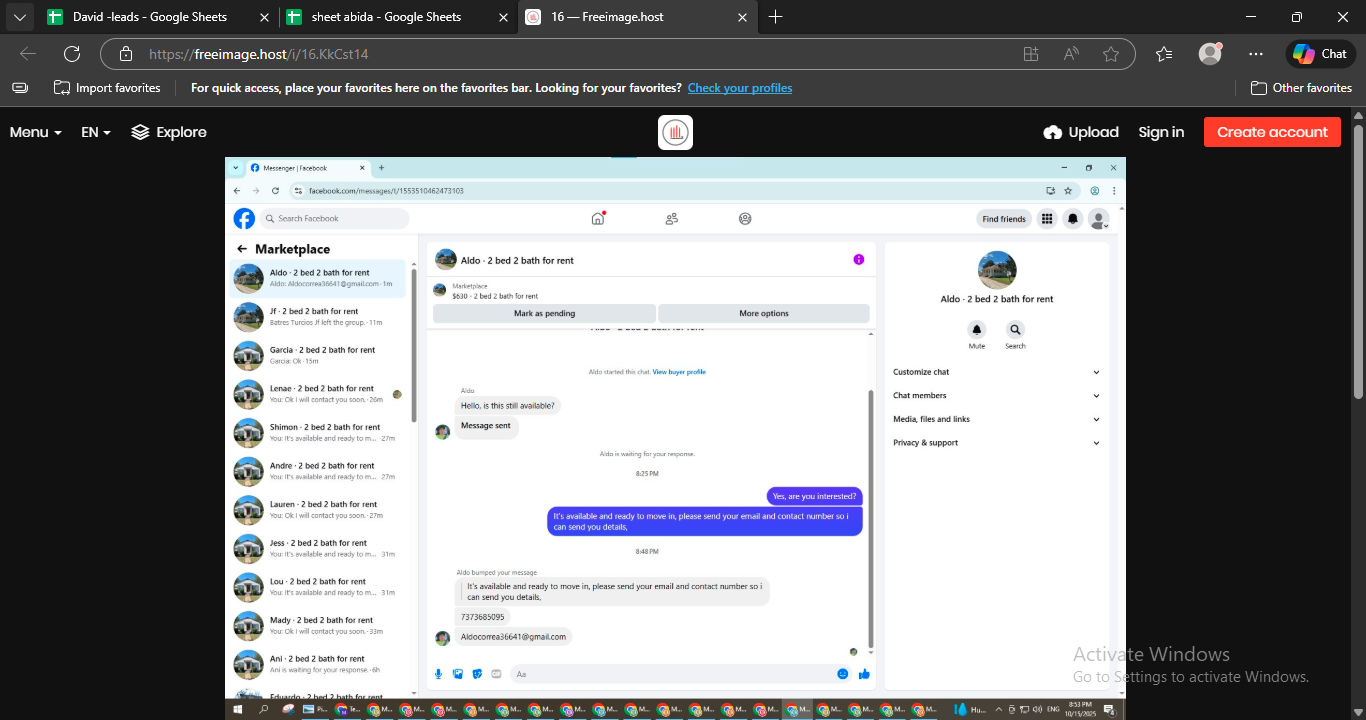Image resolution: width=1366 pixels, height=720 pixels.
Task: Open the EN language dropdown
Action: [x=96, y=132]
